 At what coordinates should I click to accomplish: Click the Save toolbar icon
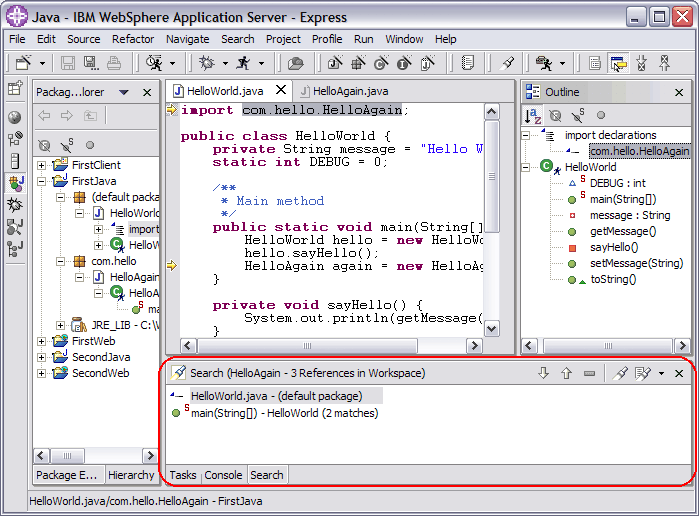(x=68, y=63)
